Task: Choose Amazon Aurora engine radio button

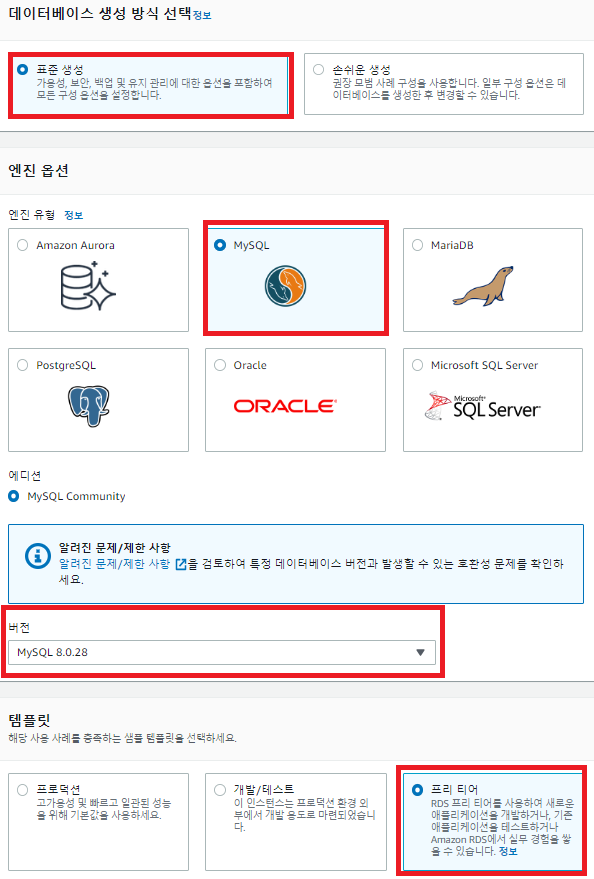Action: [22, 245]
